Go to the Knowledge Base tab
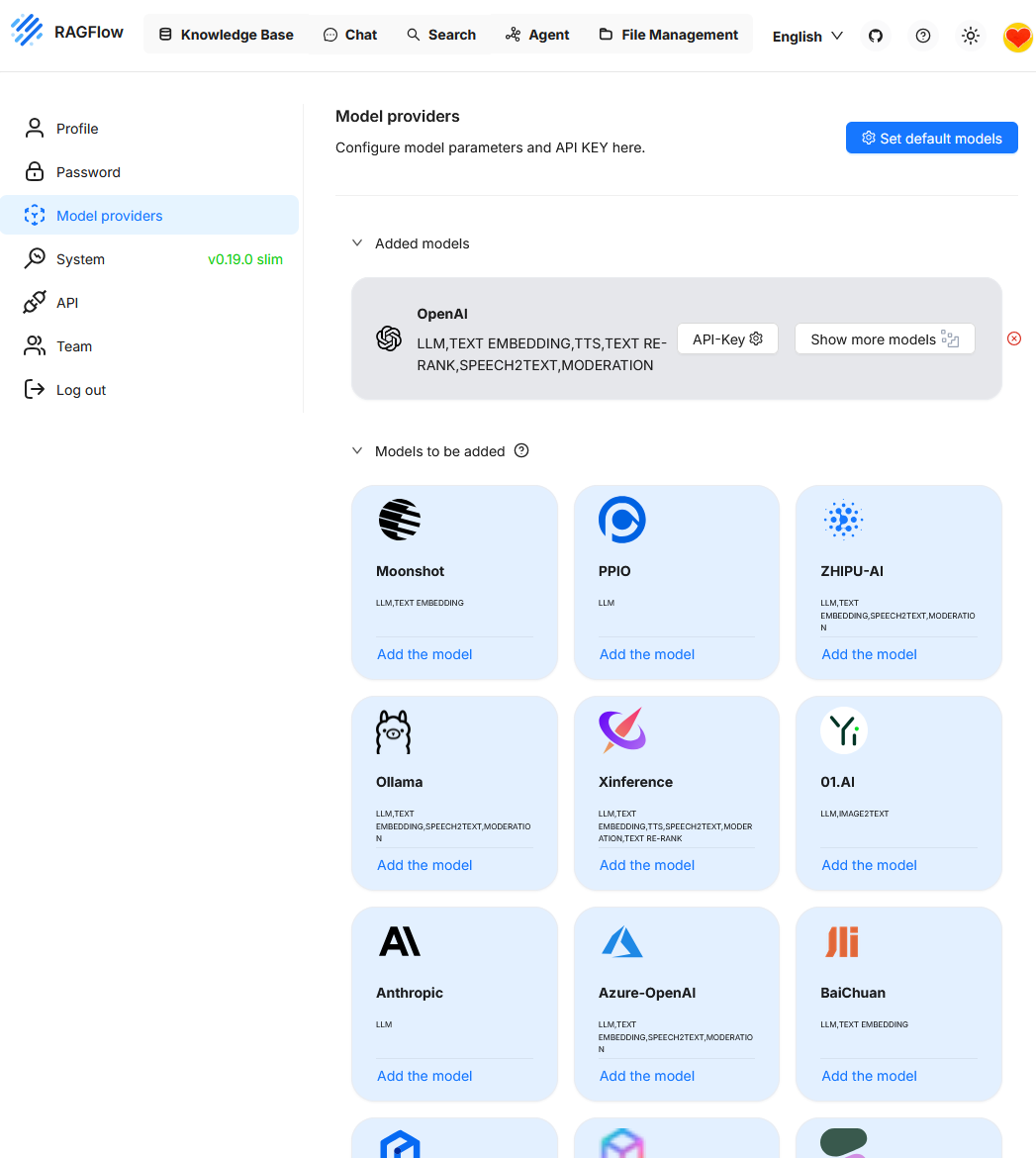Screen dimensions: 1036x1158 [227, 35]
